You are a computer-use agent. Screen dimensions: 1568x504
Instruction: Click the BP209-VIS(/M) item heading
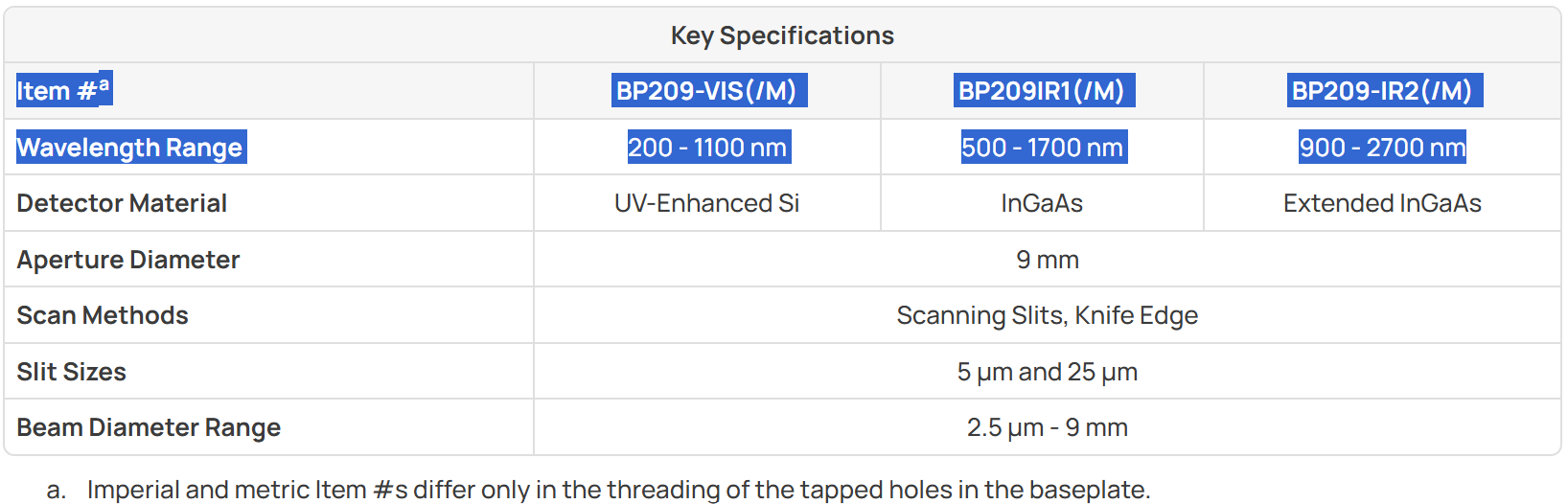tap(708, 91)
